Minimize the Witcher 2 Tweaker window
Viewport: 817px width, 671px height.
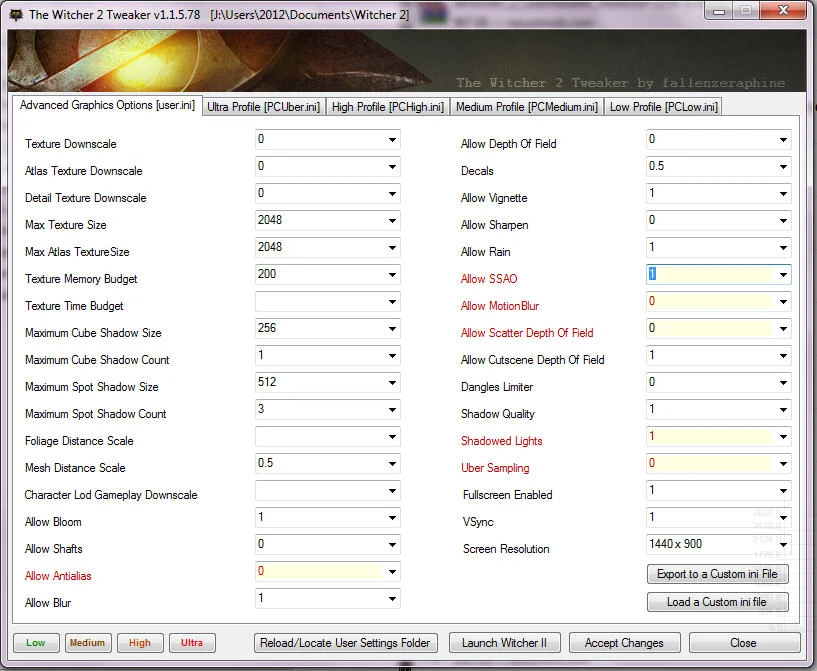pyautogui.click(x=719, y=10)
